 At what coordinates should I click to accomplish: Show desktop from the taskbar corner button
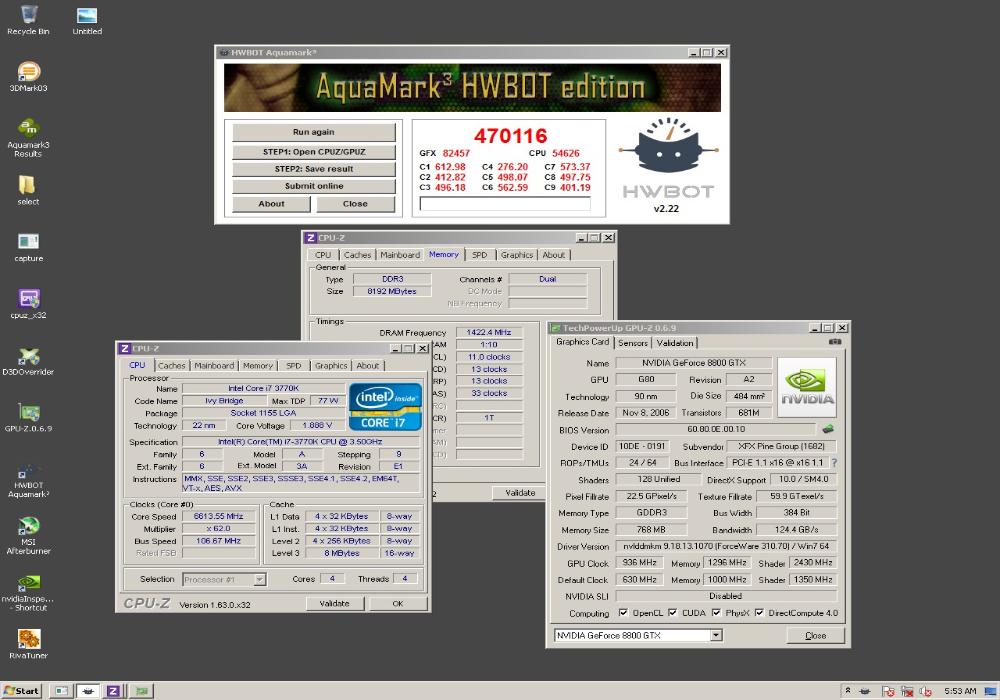click(990, 691)
